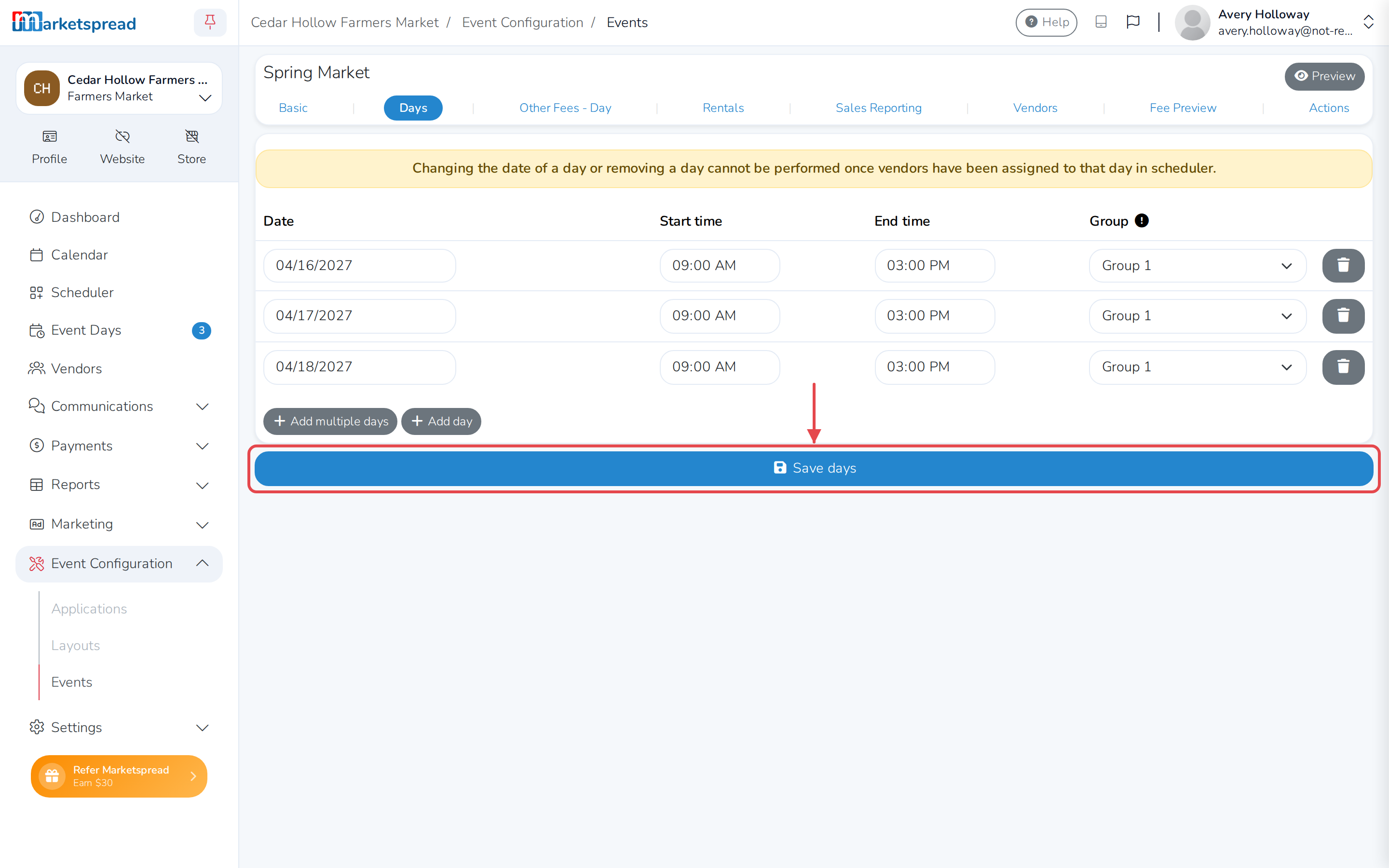Expand the Reports menu
The image size is (1389, 868).
(119, 485)
